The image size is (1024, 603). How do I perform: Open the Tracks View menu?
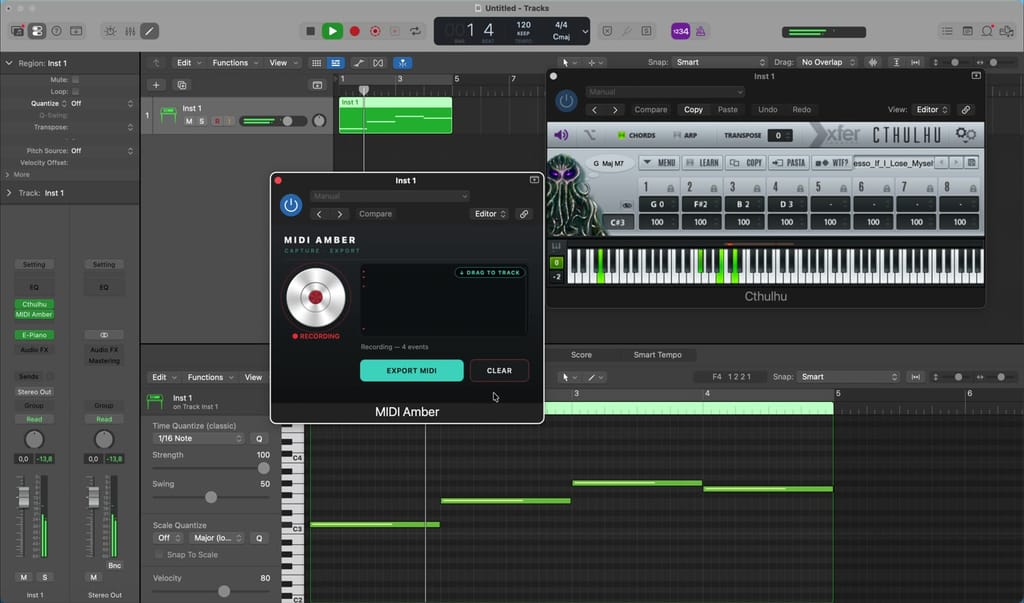282,63
